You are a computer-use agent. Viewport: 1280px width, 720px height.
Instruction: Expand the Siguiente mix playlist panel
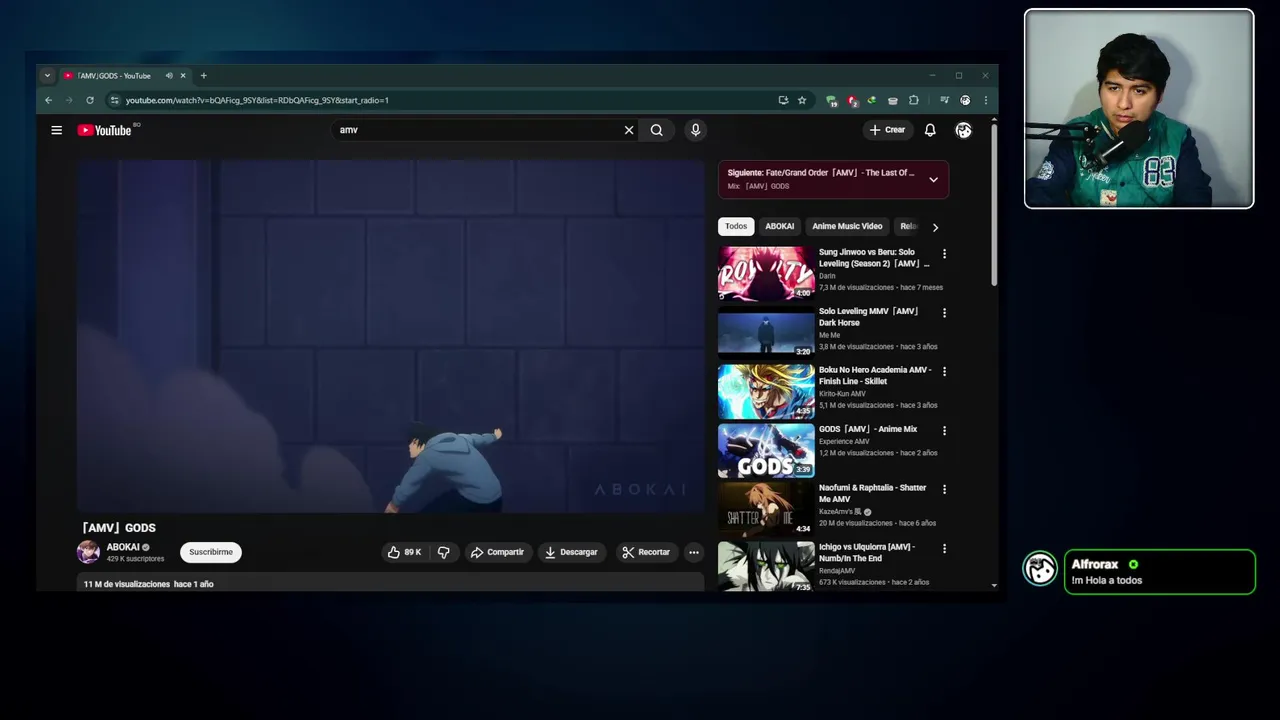933,180
